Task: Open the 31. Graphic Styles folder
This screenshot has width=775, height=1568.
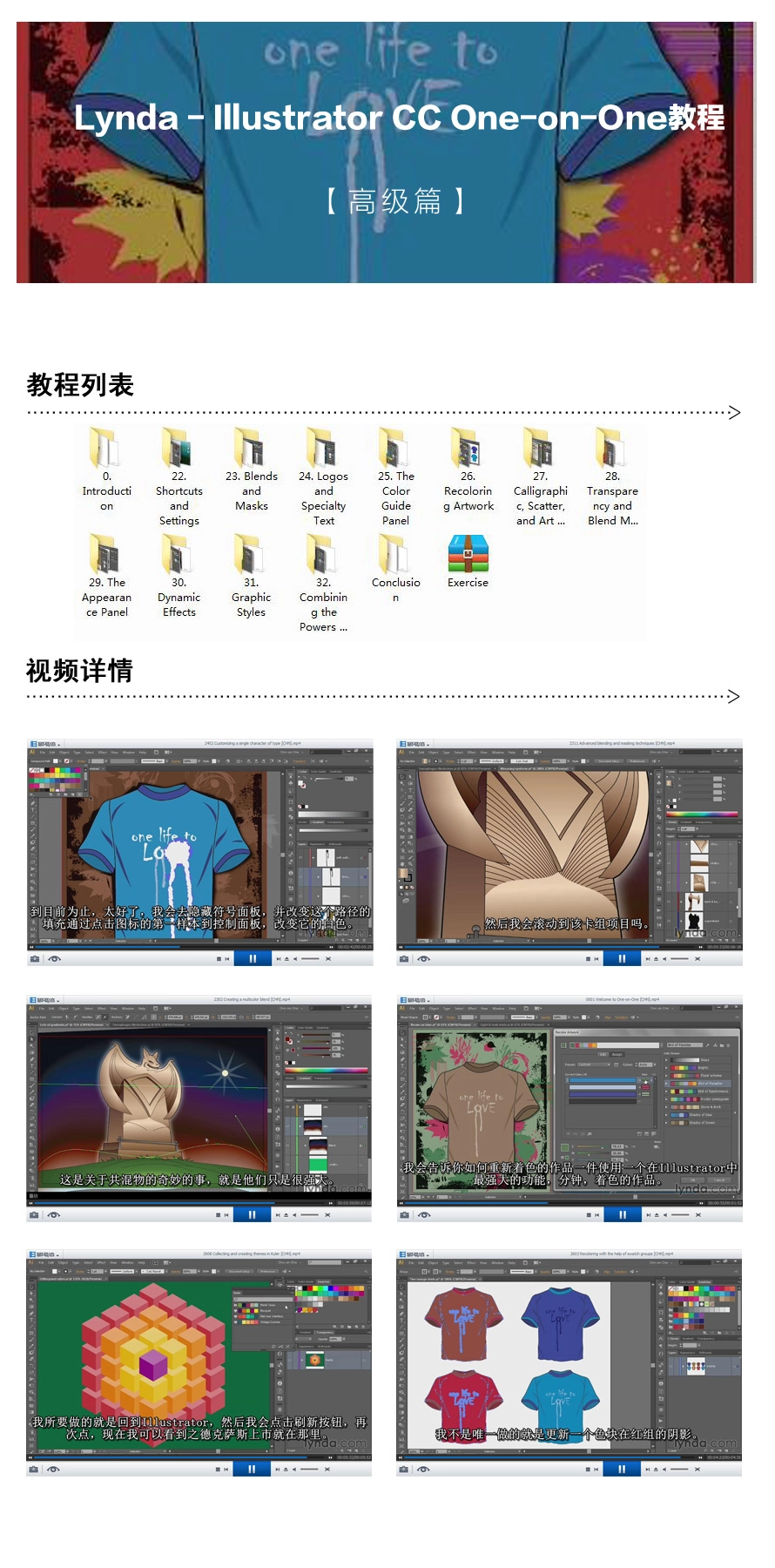Action: click(251, 576)
